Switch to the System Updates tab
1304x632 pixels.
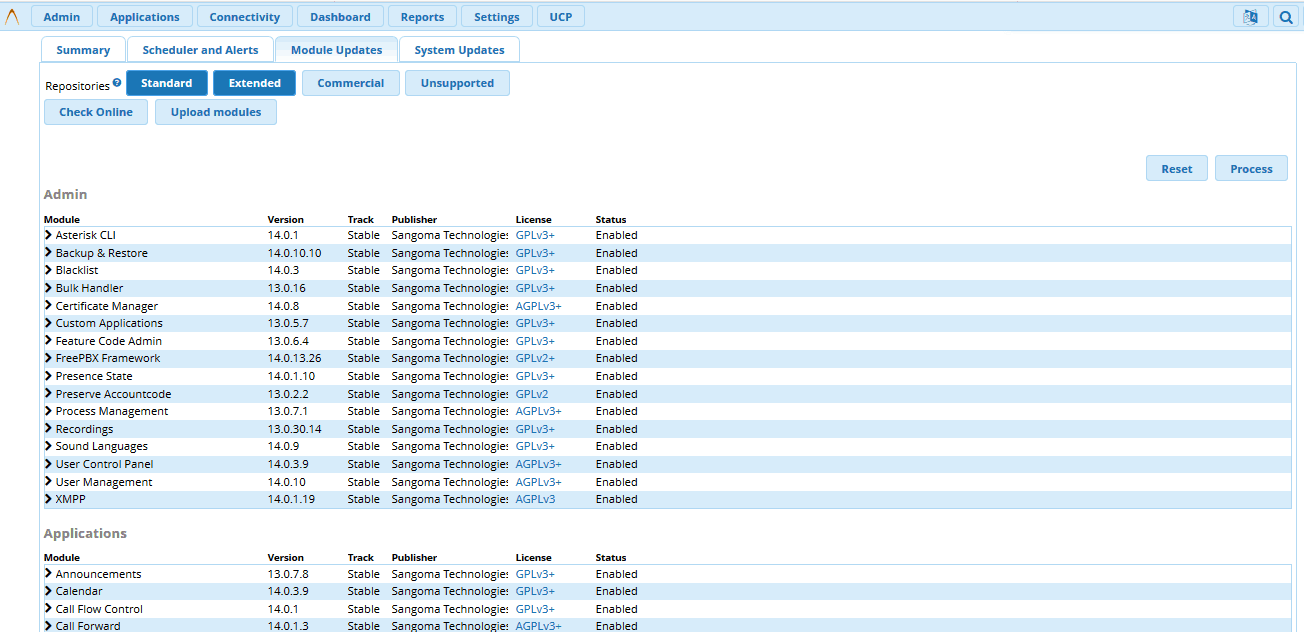[x=459, y=50]
